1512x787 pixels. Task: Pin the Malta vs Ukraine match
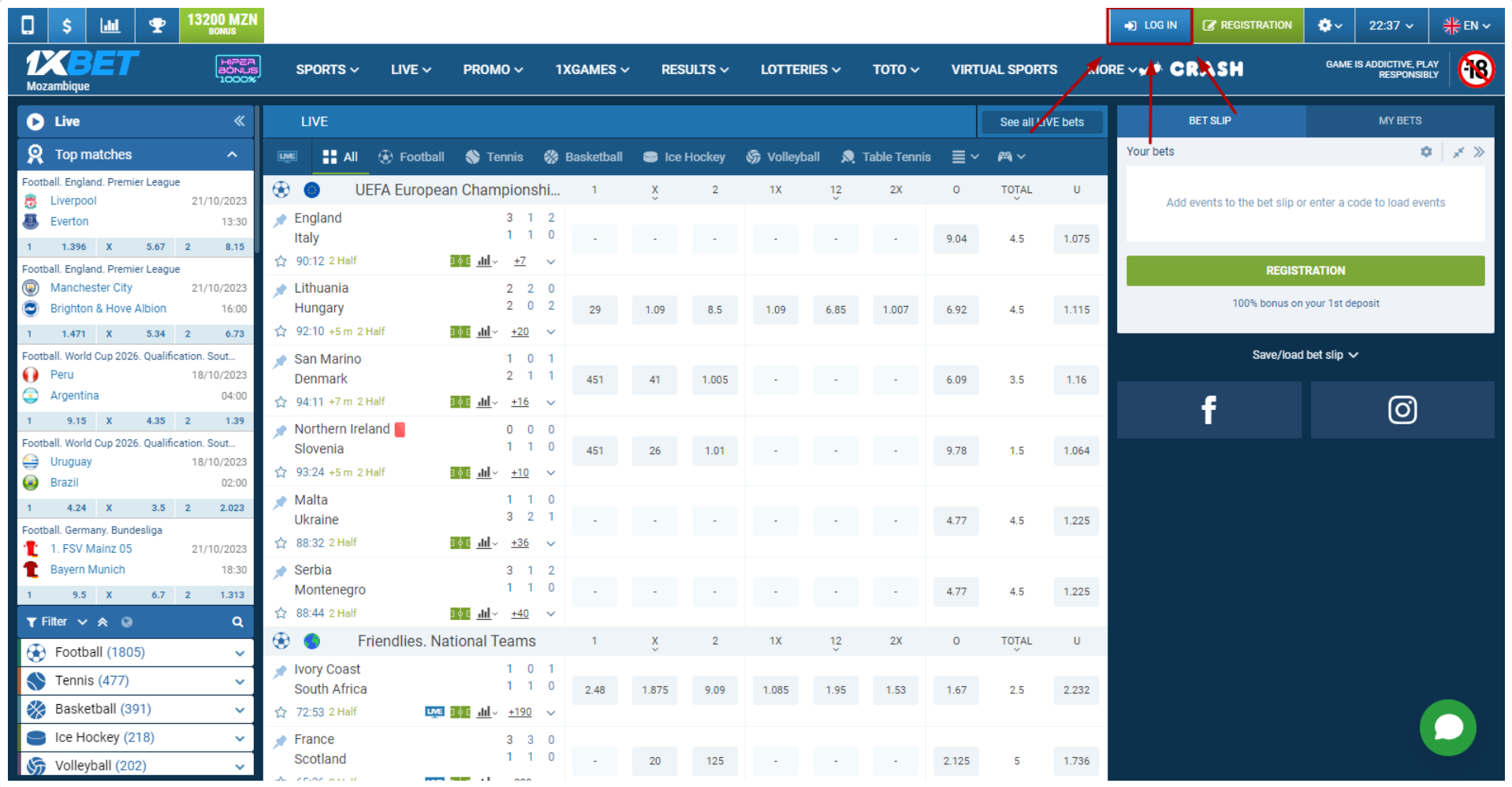tap(280, 502)
